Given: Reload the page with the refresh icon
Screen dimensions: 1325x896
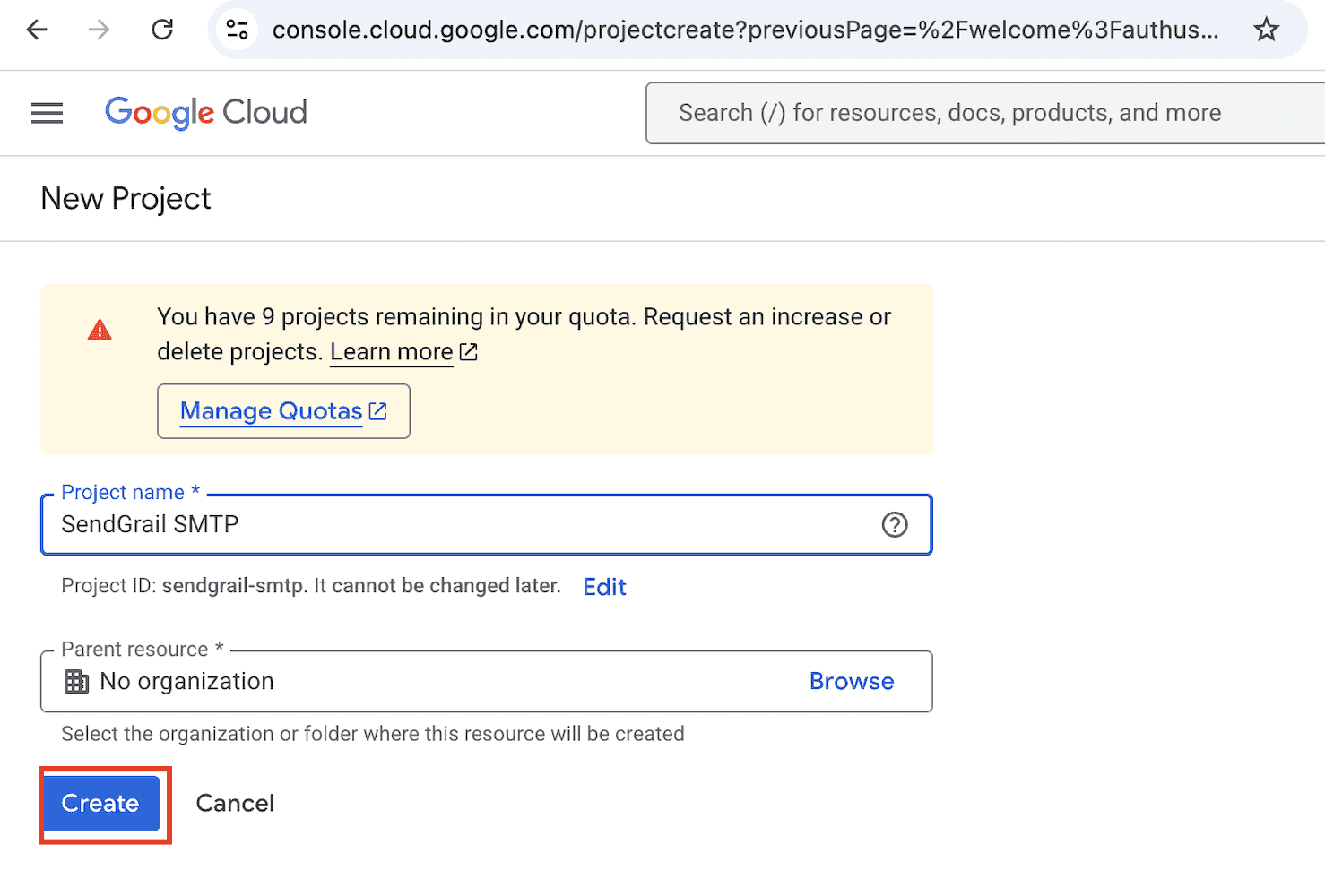Looking at the screenshot, I should (x=162, y=30).
